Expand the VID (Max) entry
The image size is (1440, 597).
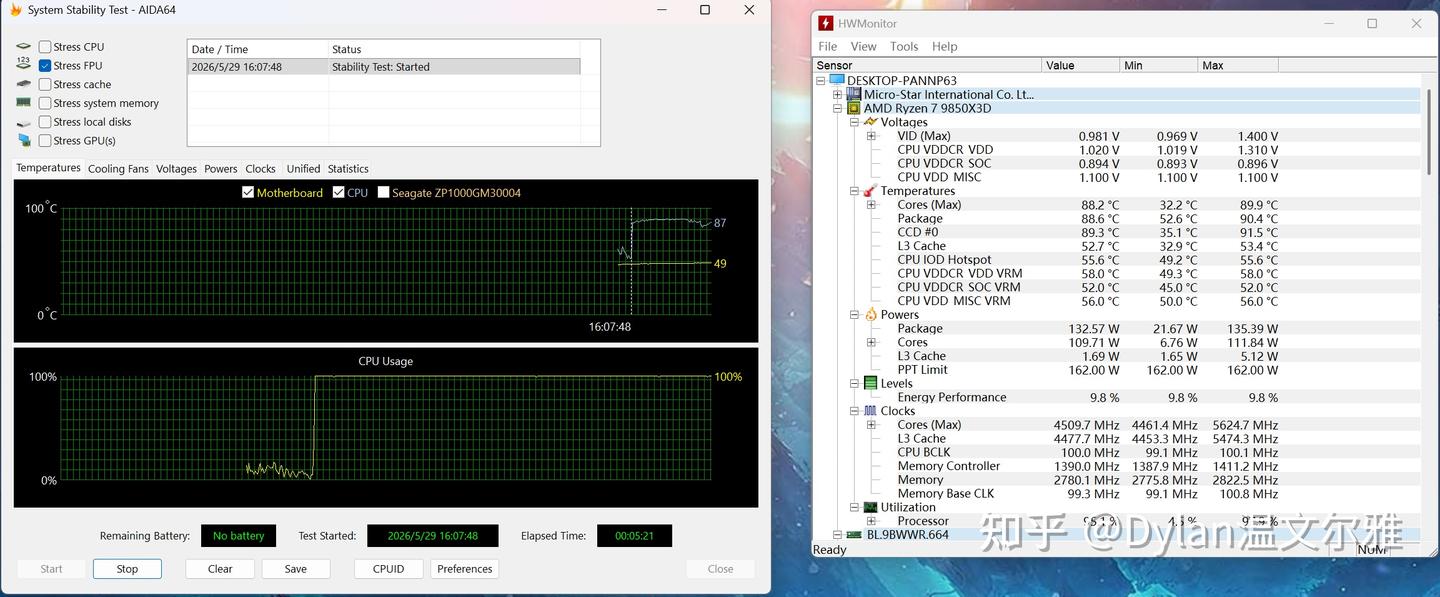tap(871, 136)
